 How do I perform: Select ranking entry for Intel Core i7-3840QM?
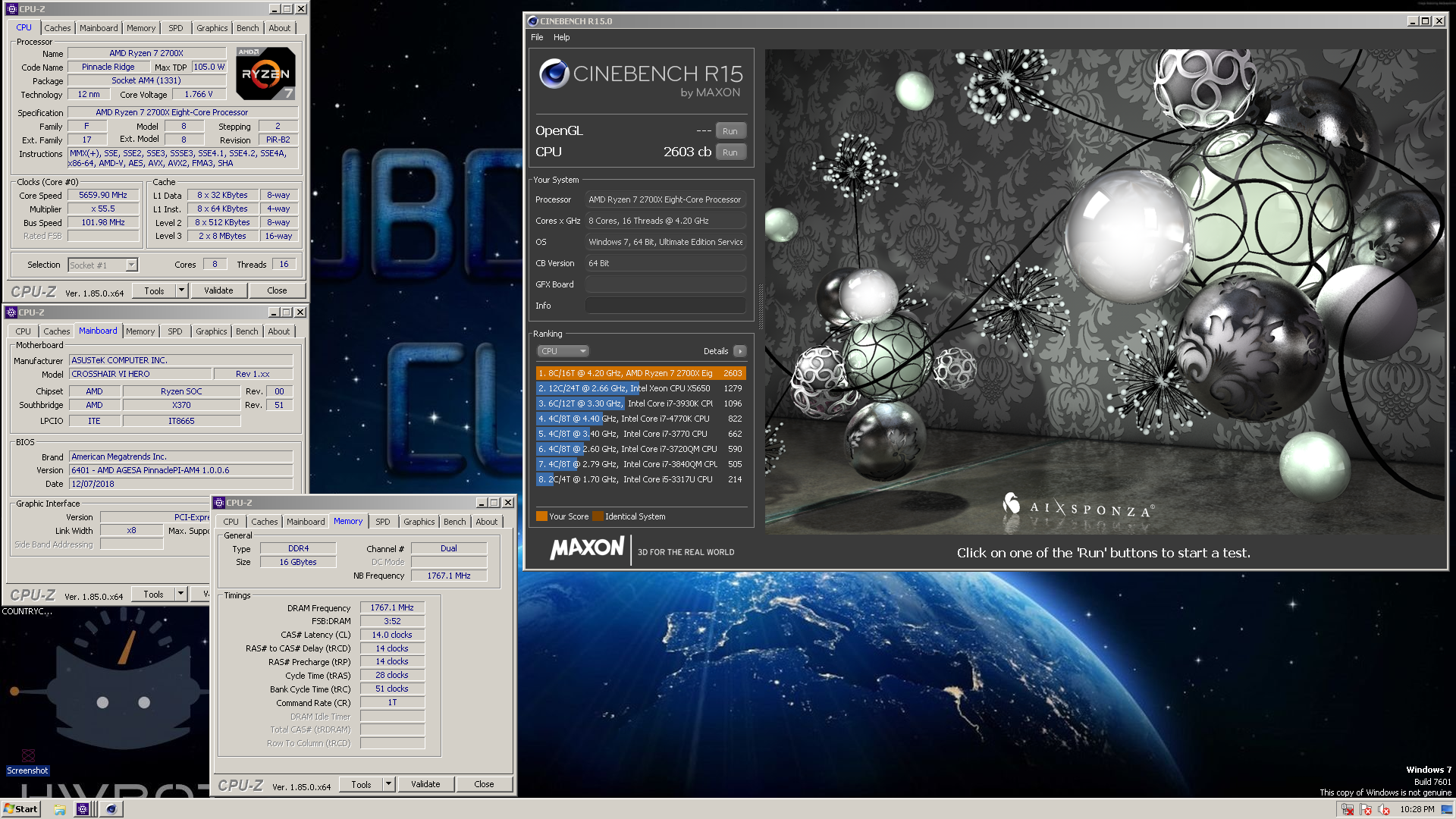641,464
